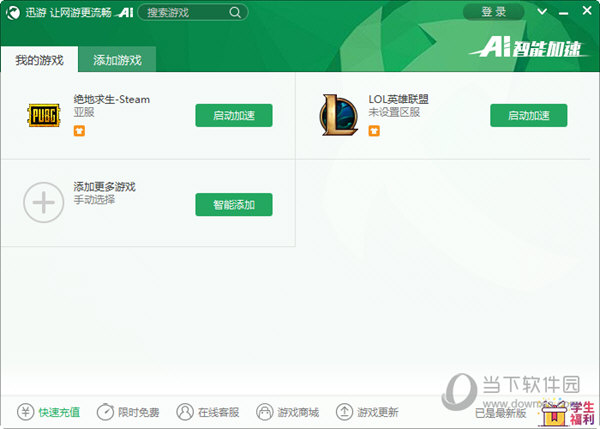
Task: Check 游戏更新 game updates
Action: tap(367, 412)
